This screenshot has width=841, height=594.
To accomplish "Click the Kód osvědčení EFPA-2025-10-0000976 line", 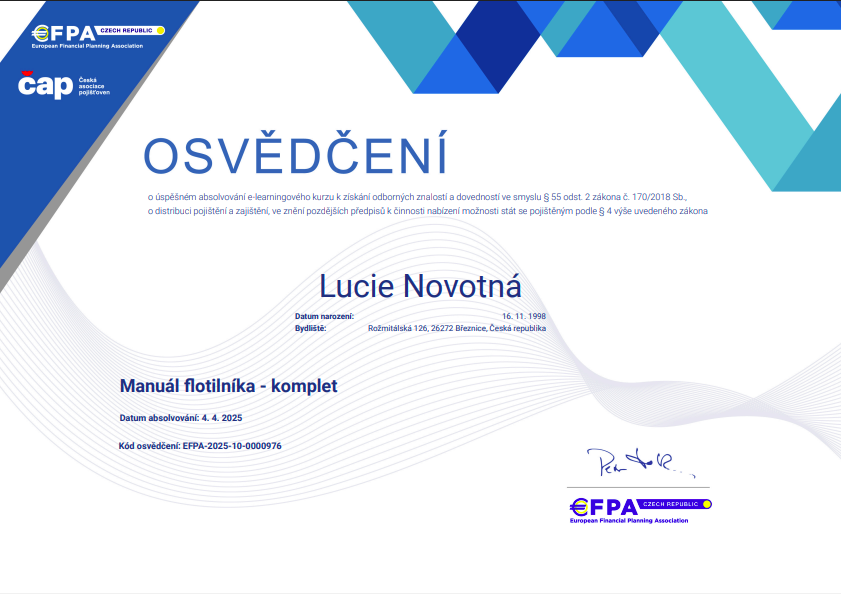I will pyautogui.click(x=200, y=446).
